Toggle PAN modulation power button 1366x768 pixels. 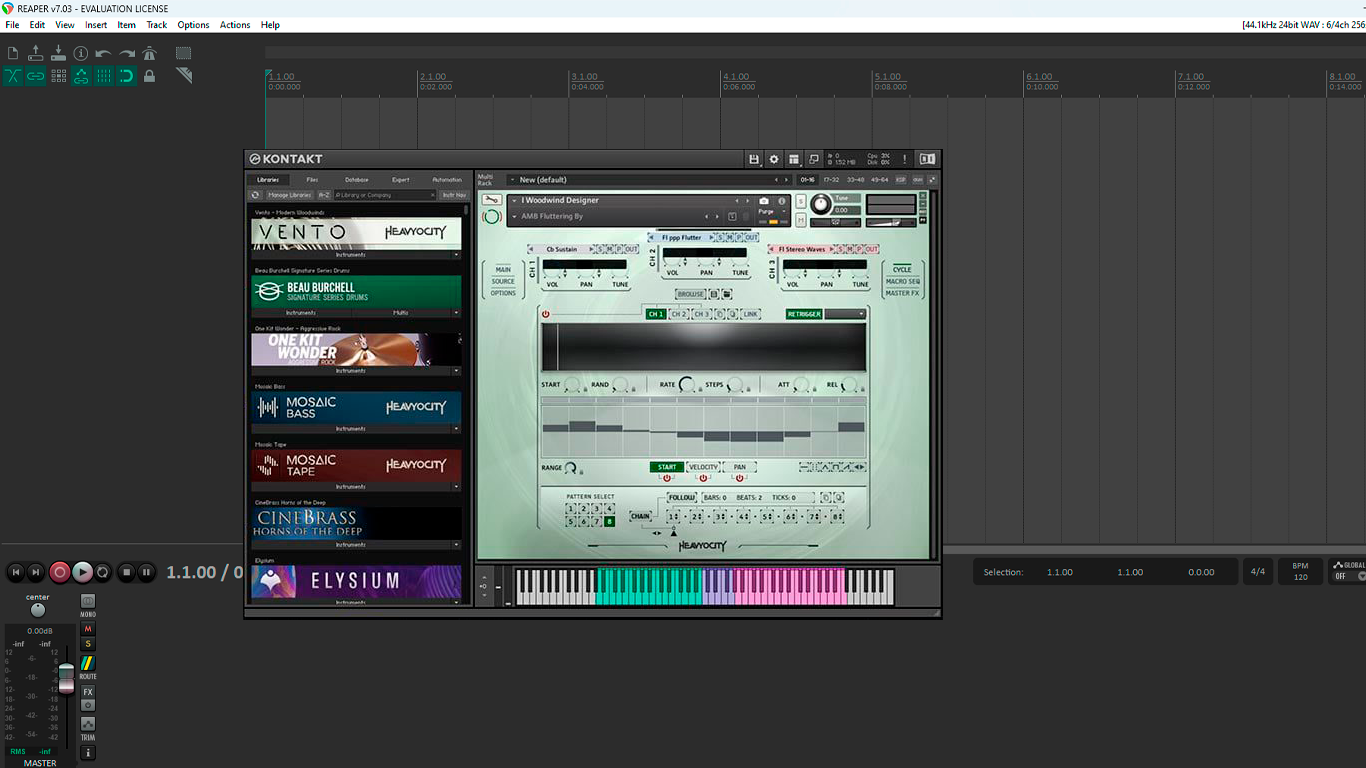(740, 478)
